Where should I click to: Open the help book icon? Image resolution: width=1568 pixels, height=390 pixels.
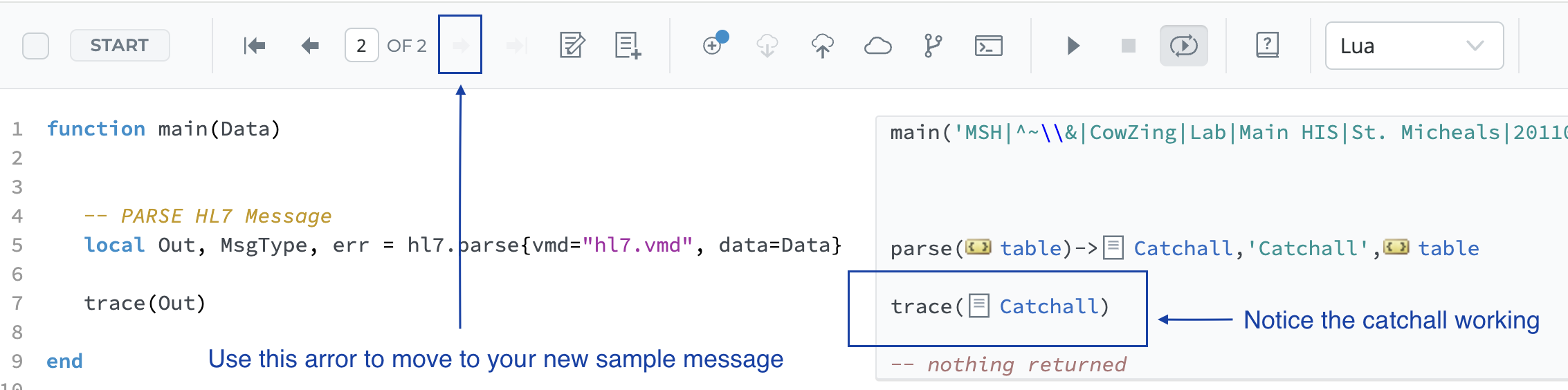pyautogui.click(x=1267, y=46)
